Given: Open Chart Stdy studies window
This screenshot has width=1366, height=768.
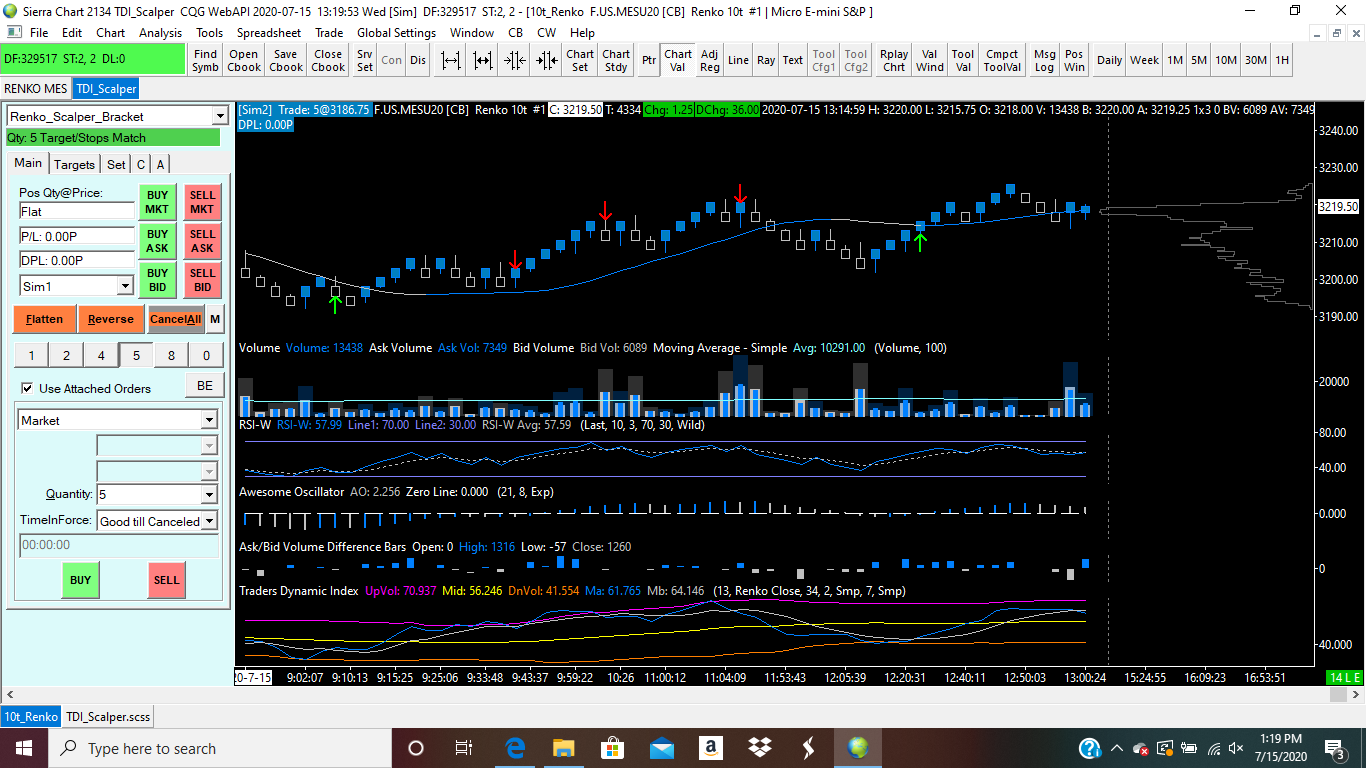Looking at the screenshot, I should 616,60.
